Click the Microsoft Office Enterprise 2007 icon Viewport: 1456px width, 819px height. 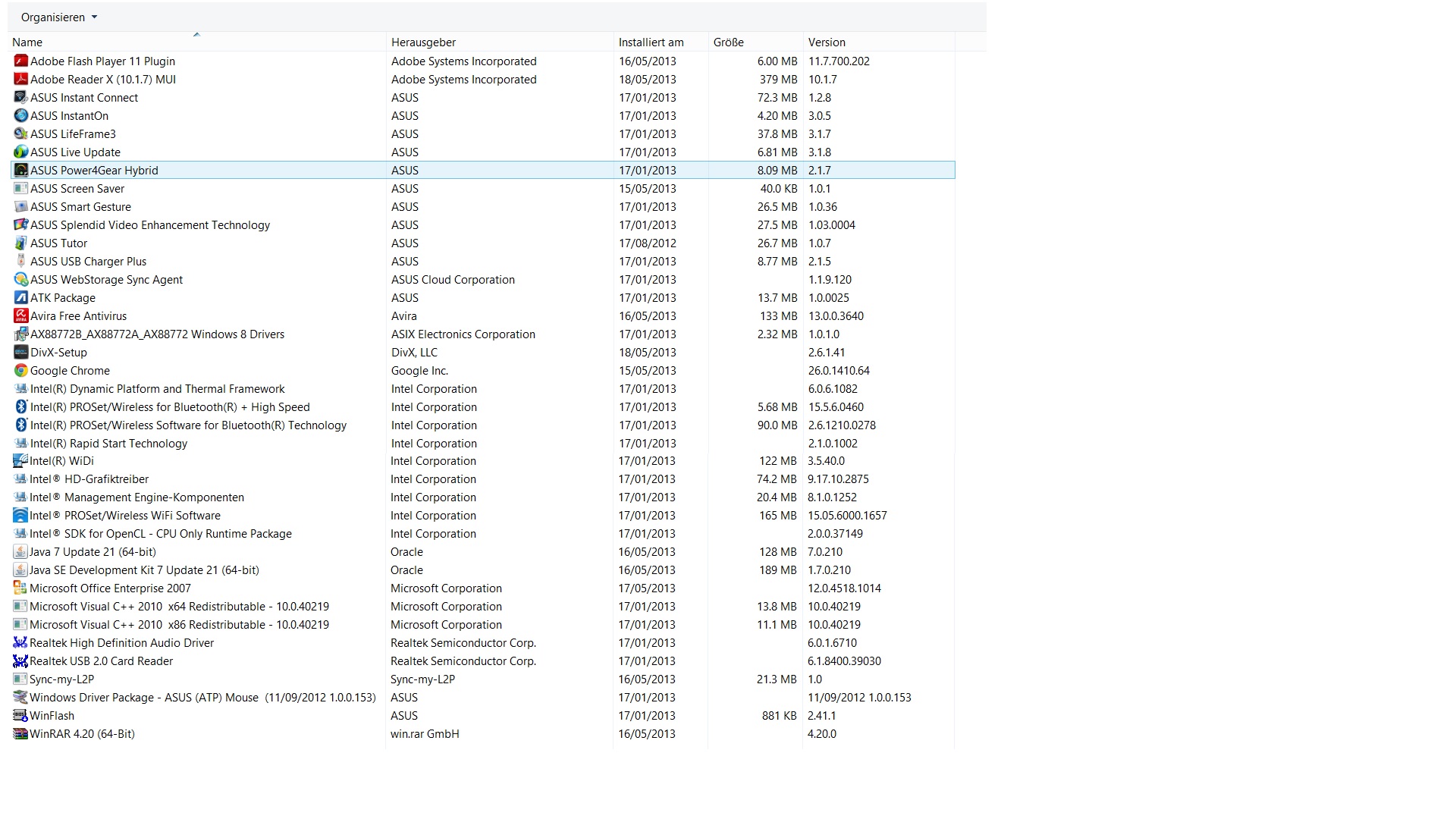20,588
